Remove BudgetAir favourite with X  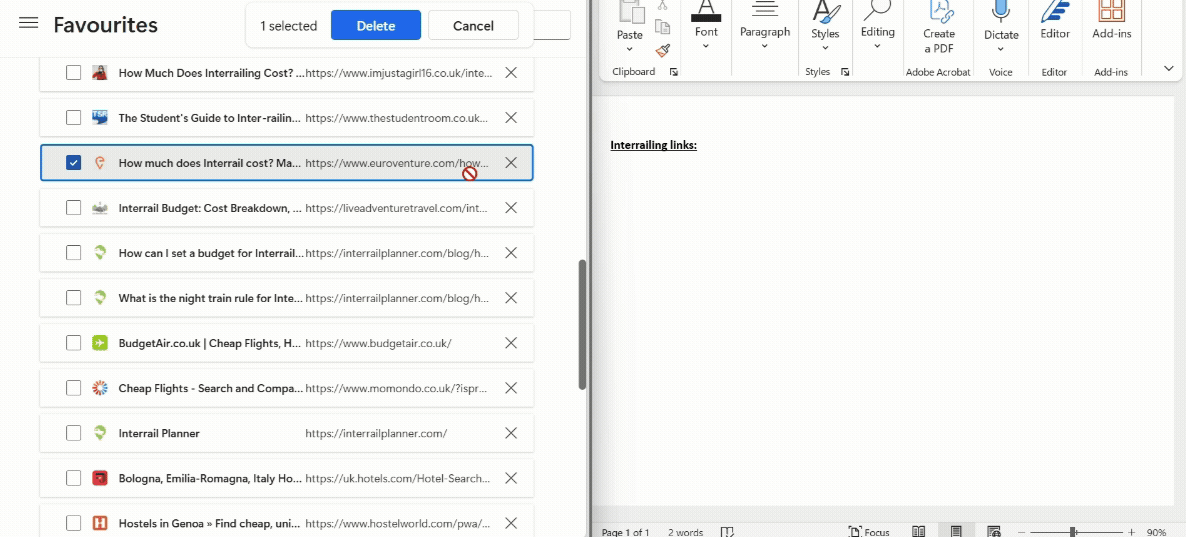coord(511,343)
